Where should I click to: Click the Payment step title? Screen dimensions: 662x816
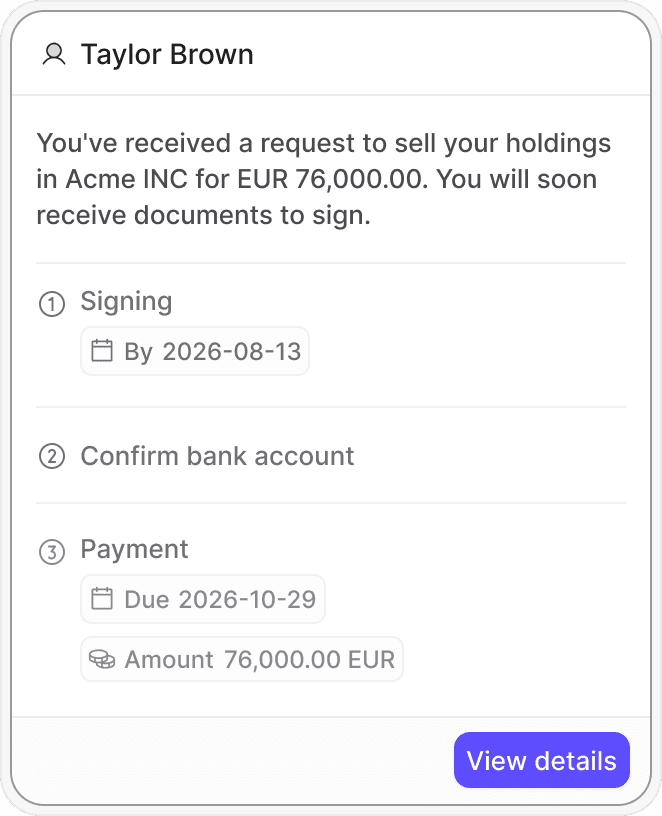(x=134, y=549)
